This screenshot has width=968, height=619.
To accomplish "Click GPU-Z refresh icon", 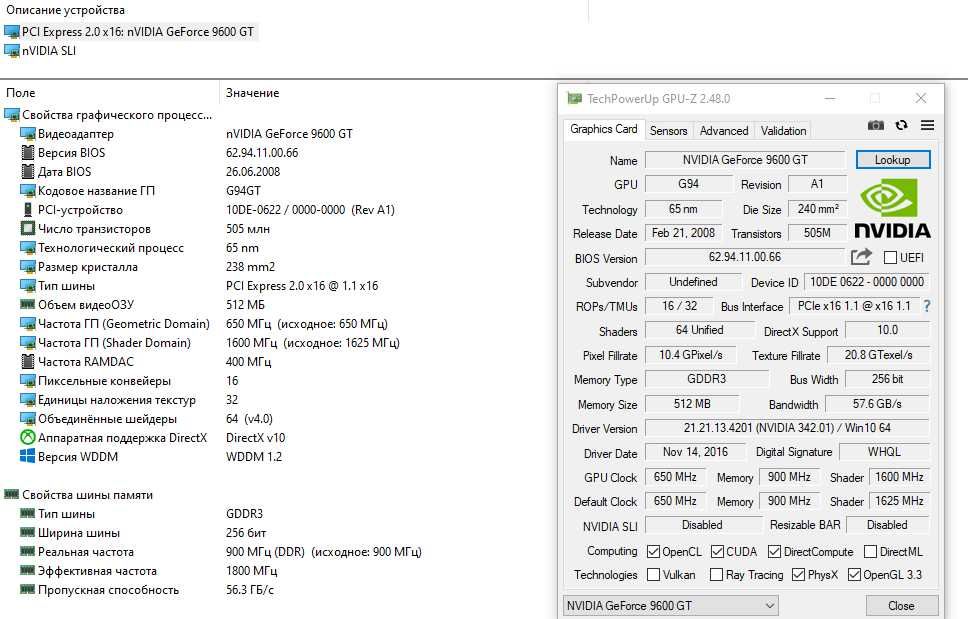I will click(901, 125).
